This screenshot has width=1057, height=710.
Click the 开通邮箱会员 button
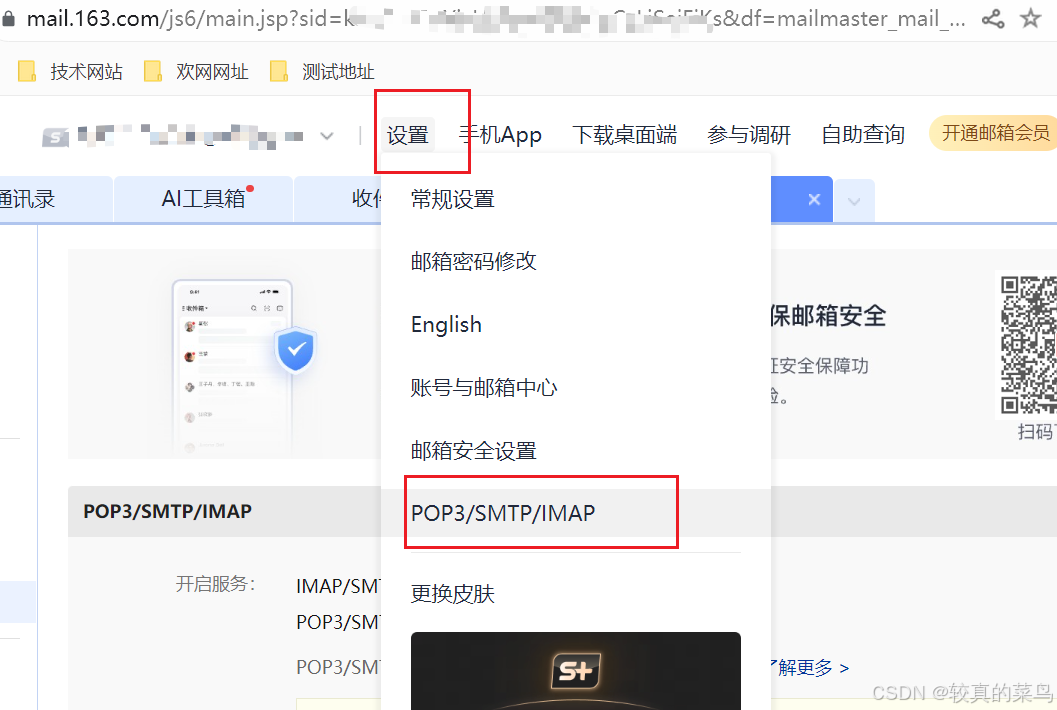pos(992,133)
